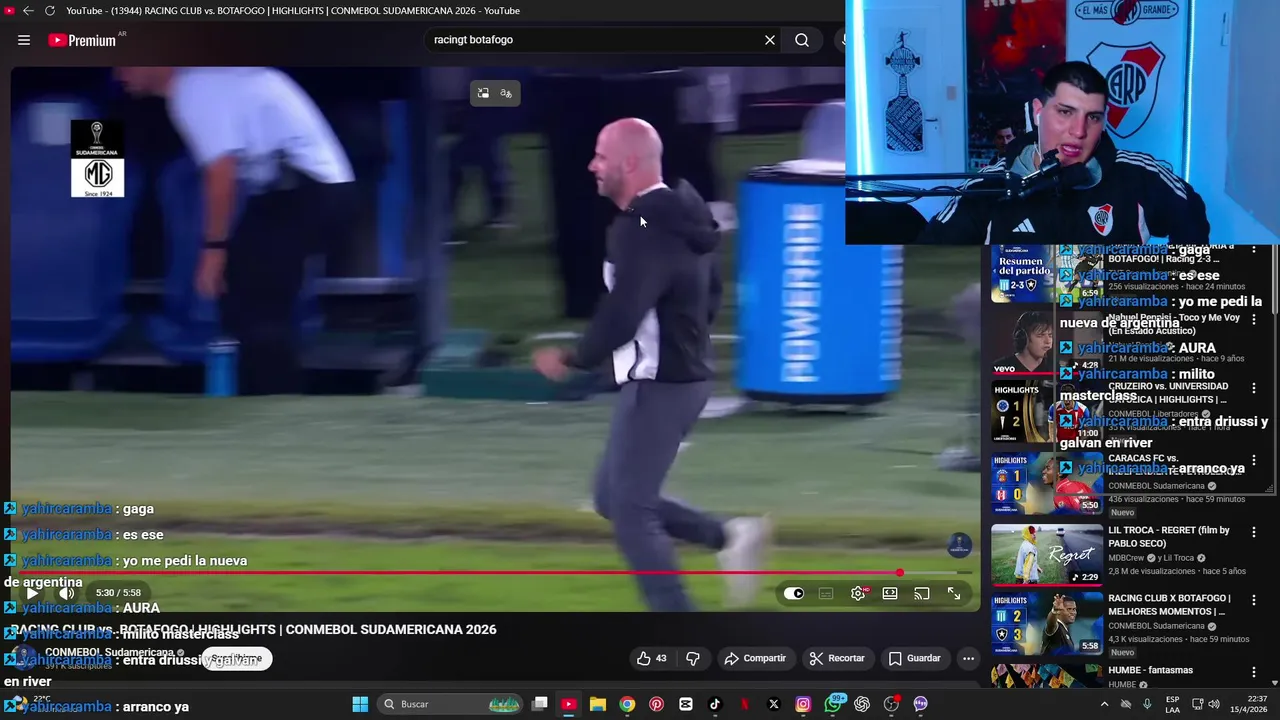
Task: Click the microphone tray icon
Action: [x=1147, y=704]
